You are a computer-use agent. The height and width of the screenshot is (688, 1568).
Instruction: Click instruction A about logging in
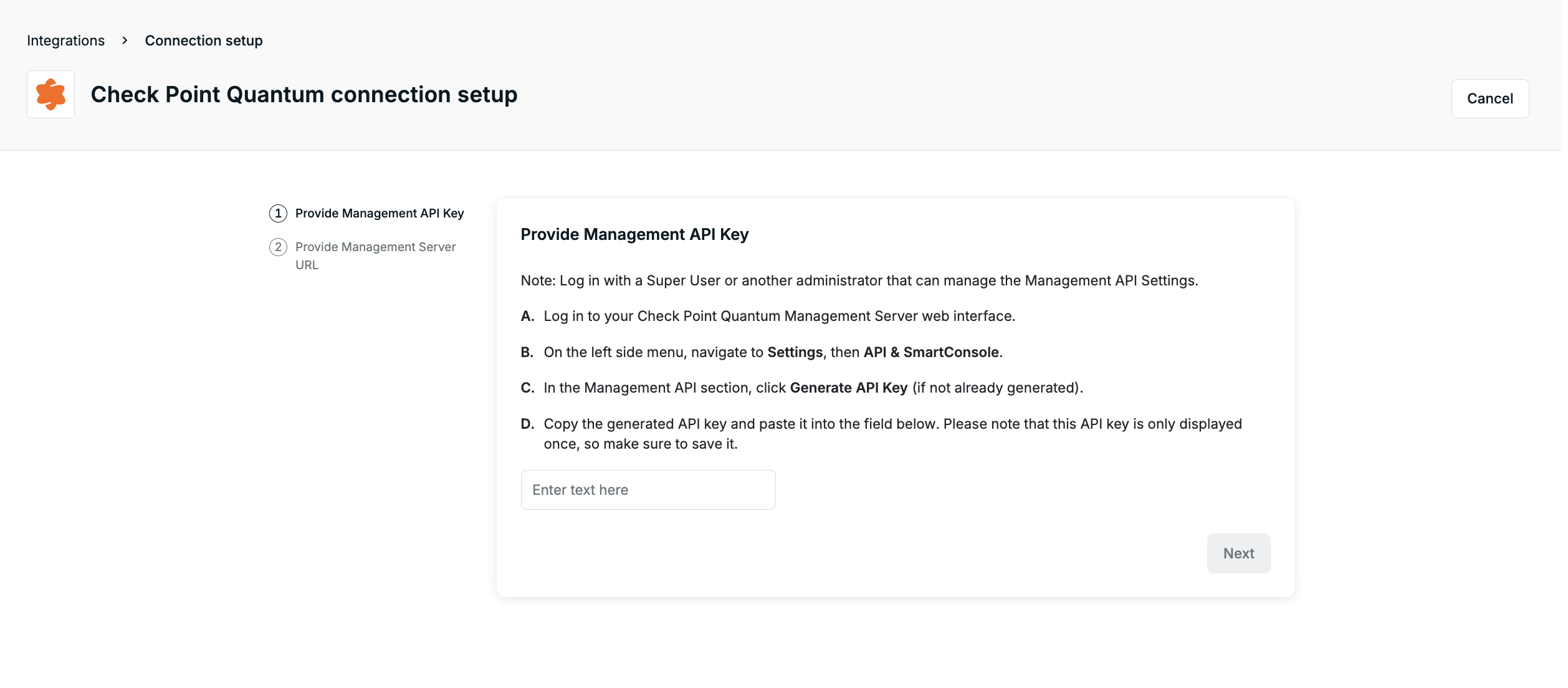[x=779, y=316]
